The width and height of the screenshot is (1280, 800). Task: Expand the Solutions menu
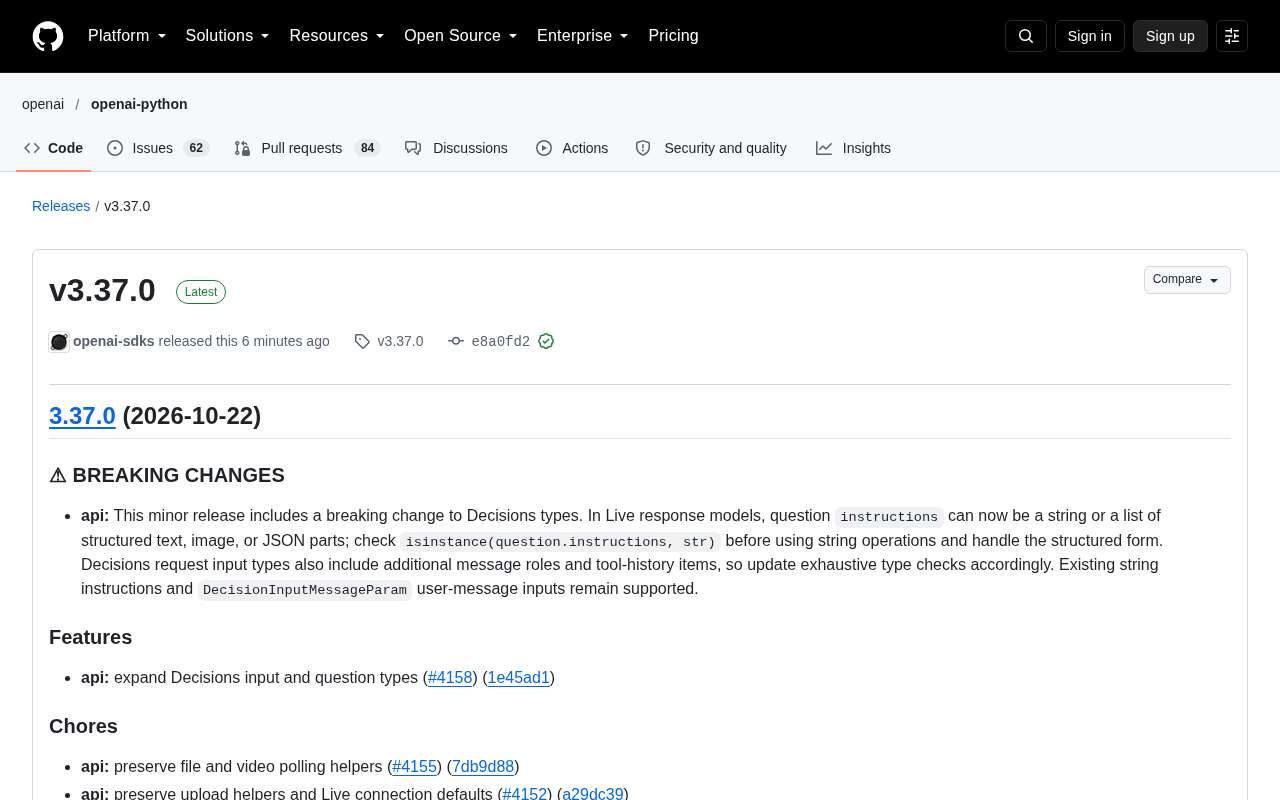(227, 36)
